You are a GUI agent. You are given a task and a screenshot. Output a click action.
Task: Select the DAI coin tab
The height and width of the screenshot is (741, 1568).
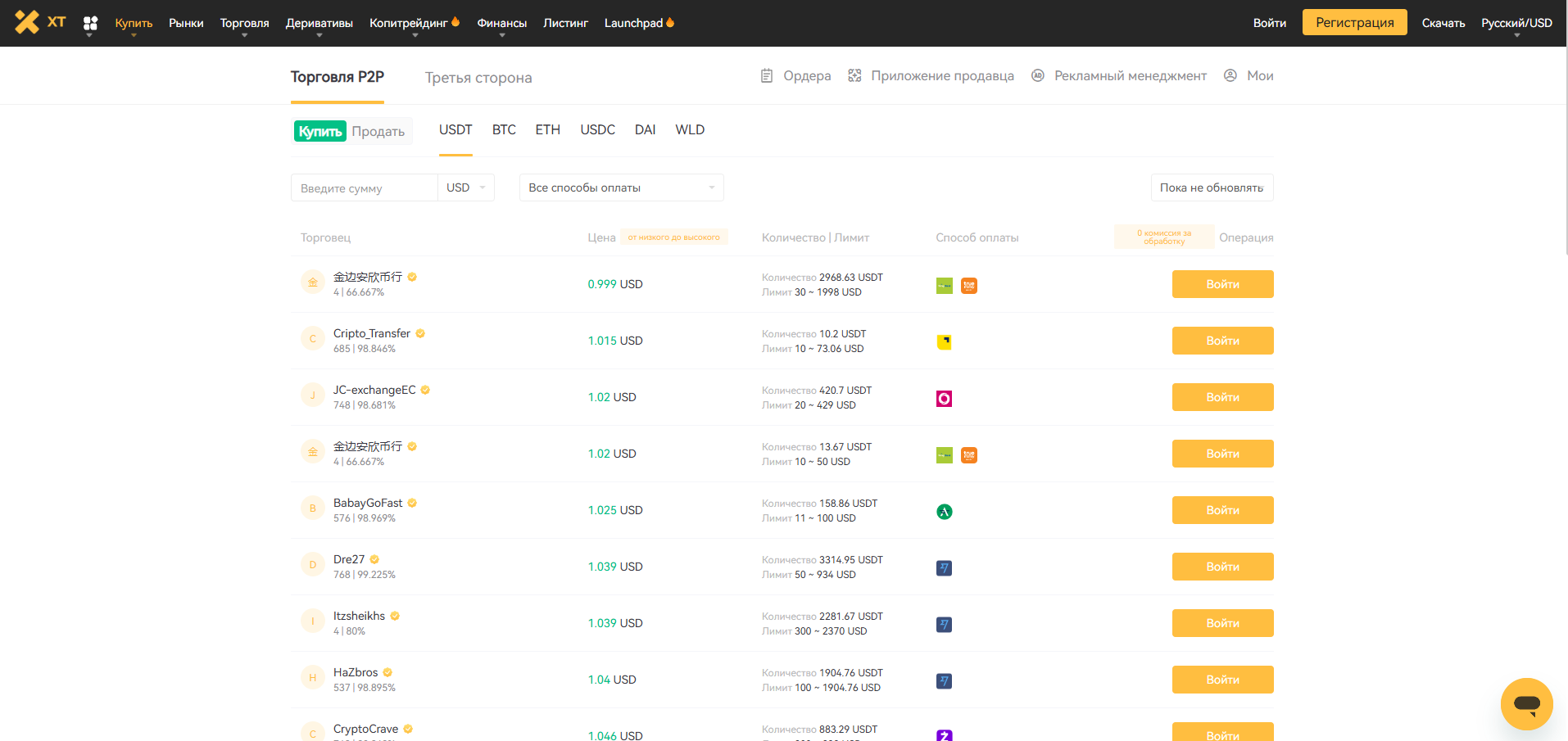pyautogui.click(x=646, y=129)
